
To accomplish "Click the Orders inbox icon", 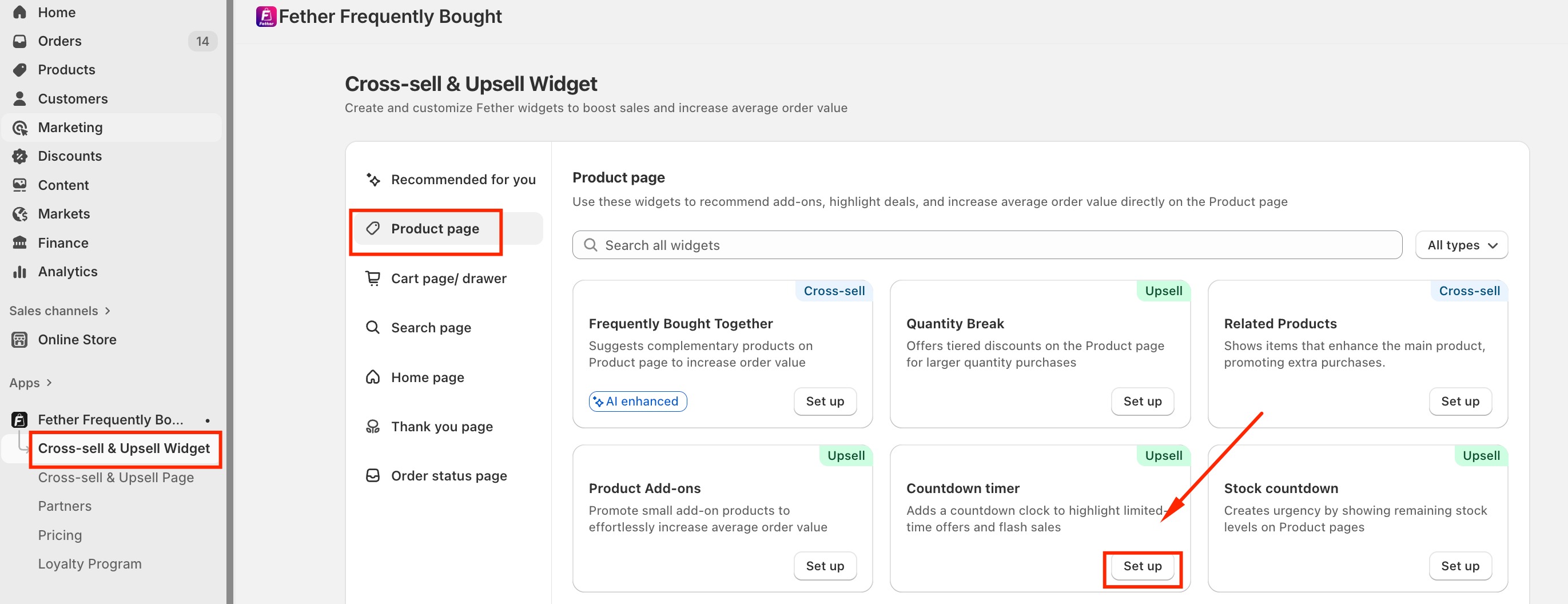I will pyautogui.click(x=19, y=41).
